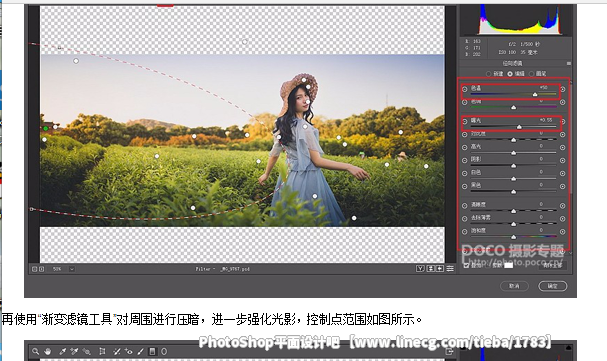Click the 清除全部 clear all button

pos(552,265)
